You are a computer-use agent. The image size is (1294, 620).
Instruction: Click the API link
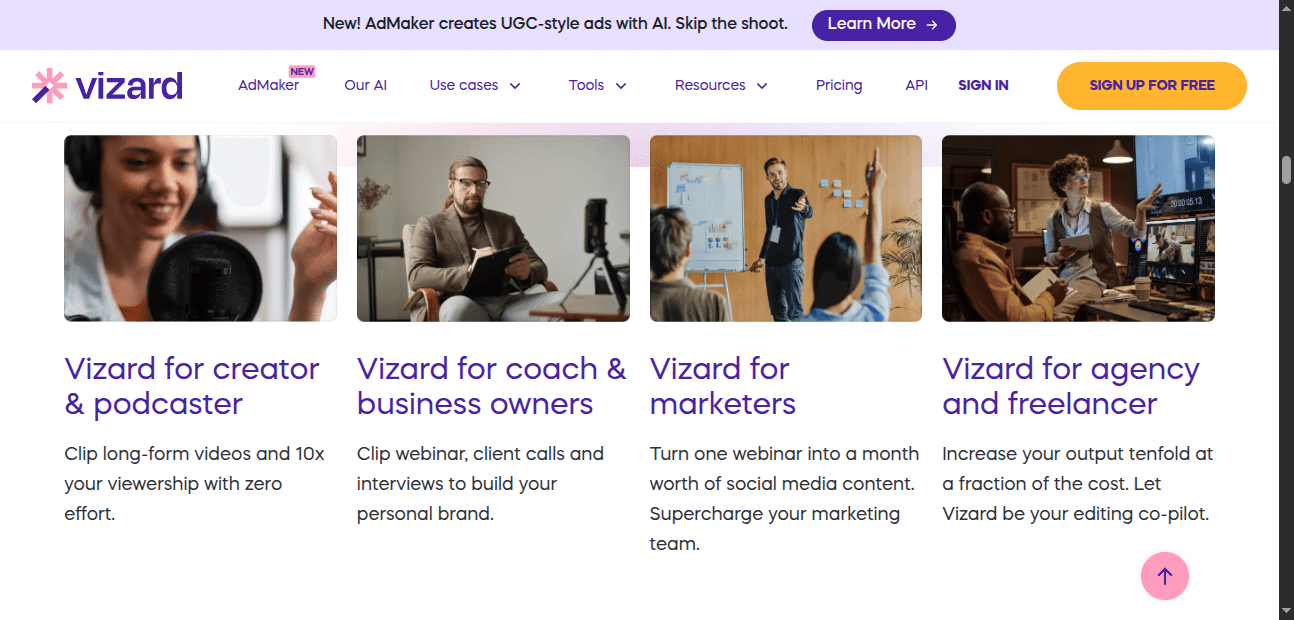[x=916, y=85]
